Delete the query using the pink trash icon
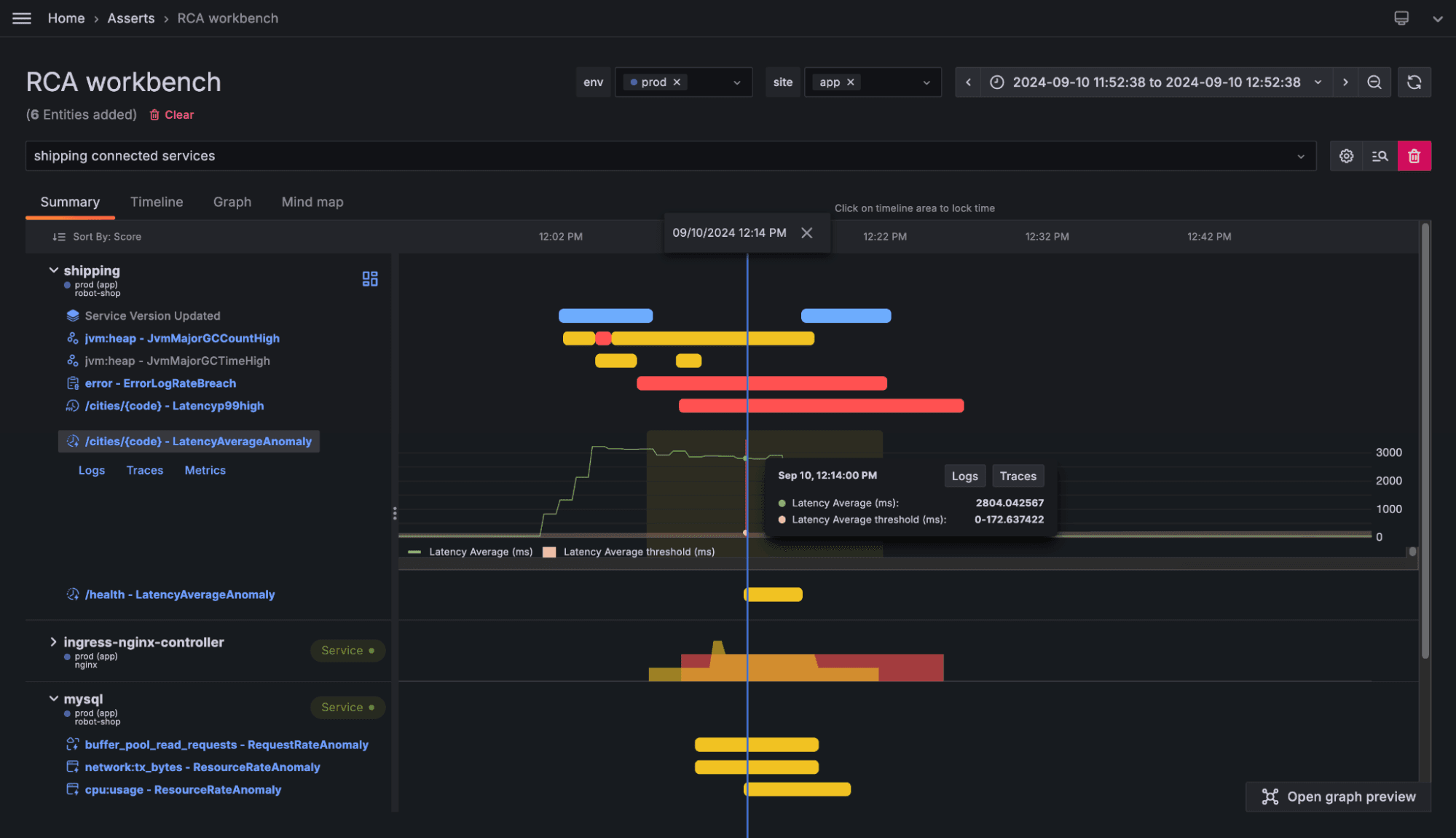This screenshot has width=1456, height=838. (1414, 155)
